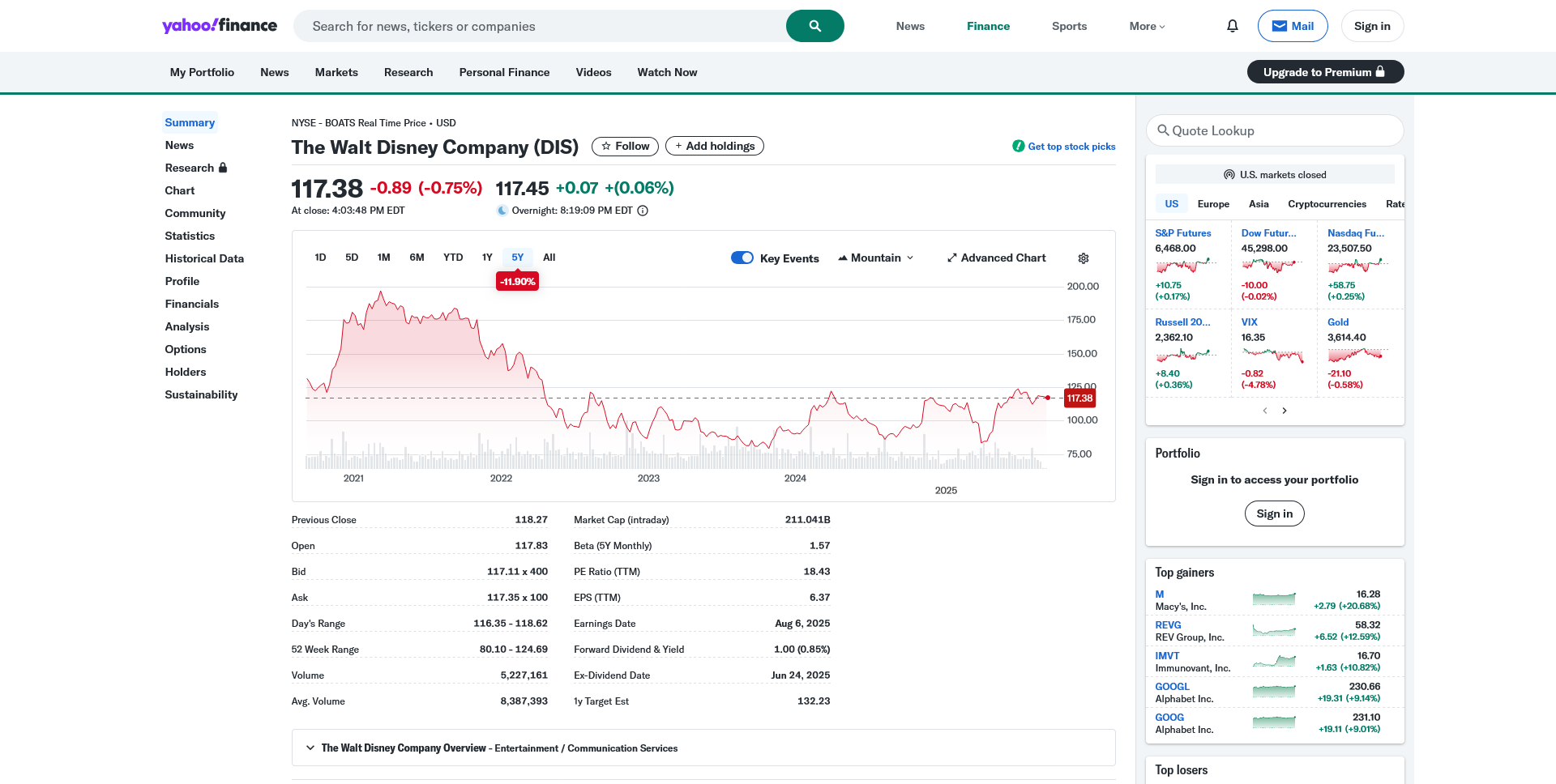Click the Quote Lookup field

(x=1275, y=130)
